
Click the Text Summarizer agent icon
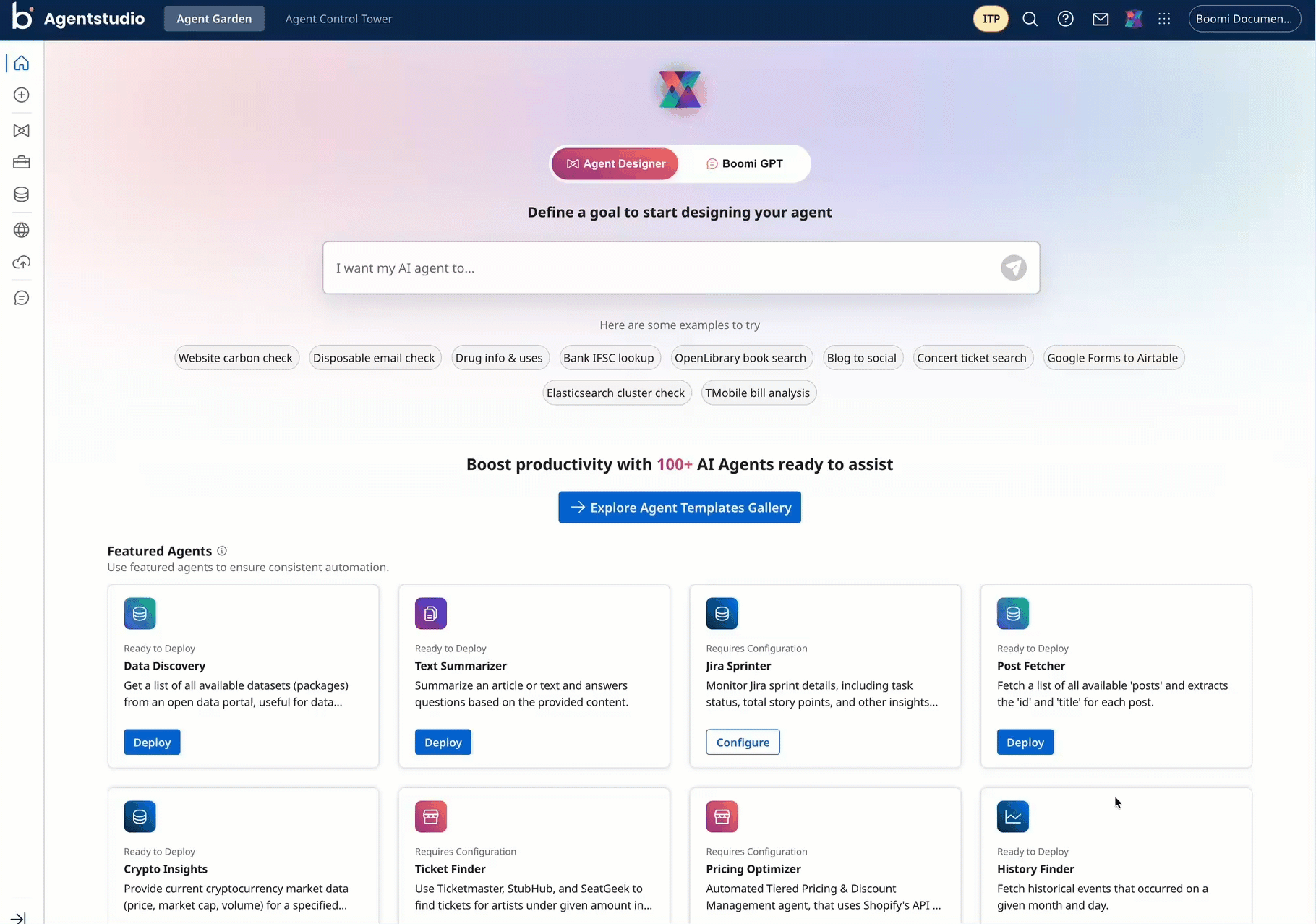pyautogui.click(x=431, y=613)
